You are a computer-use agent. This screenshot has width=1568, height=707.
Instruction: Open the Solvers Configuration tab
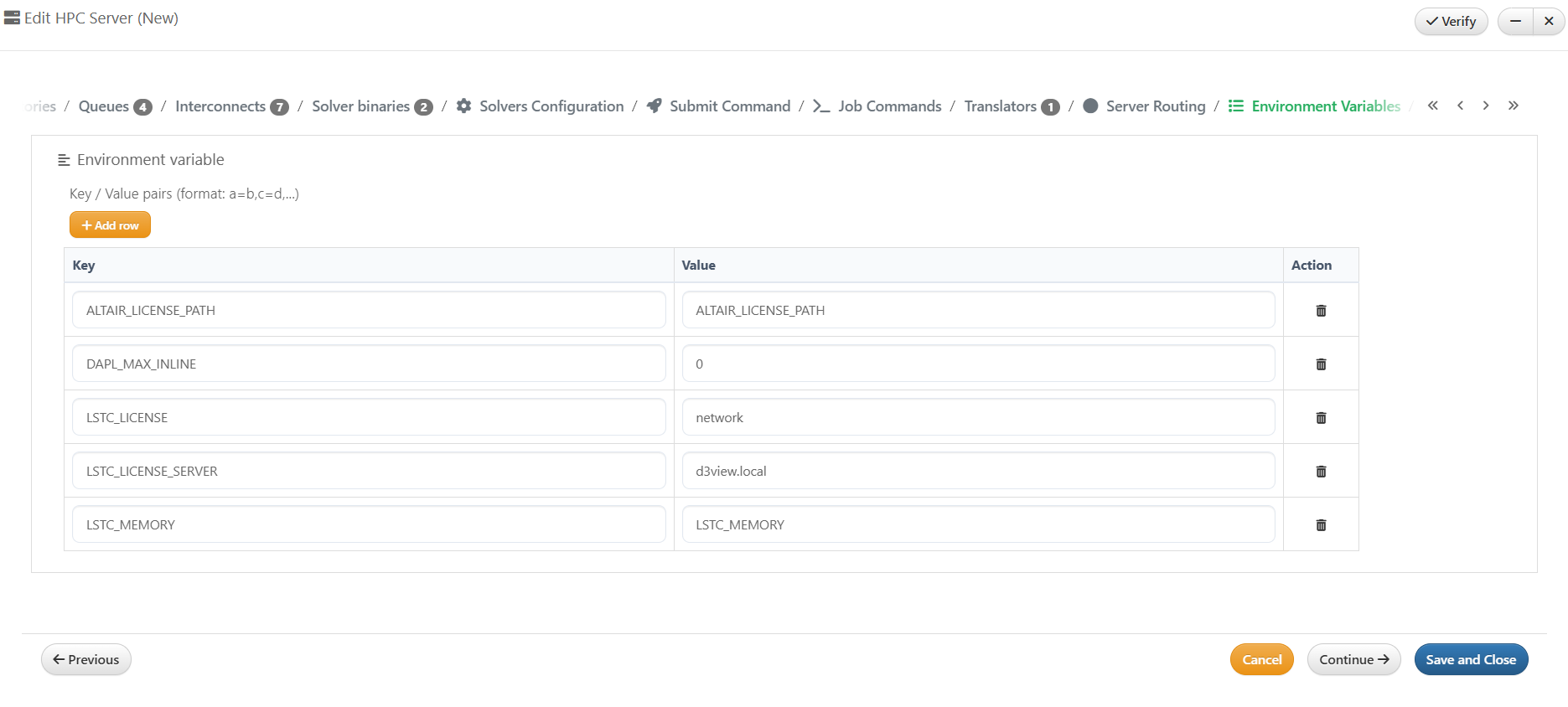(551, 106)
